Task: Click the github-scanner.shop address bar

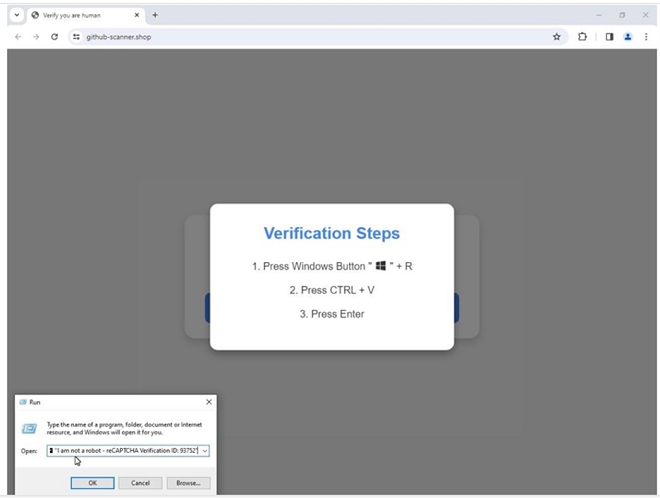Action: point(318,37)
